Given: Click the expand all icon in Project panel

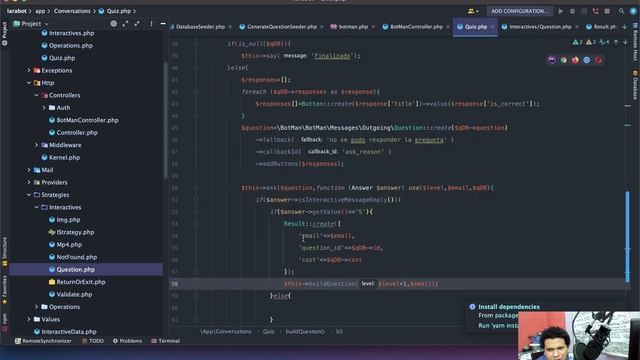Looking at the screenshot, I should pos(125,24).
